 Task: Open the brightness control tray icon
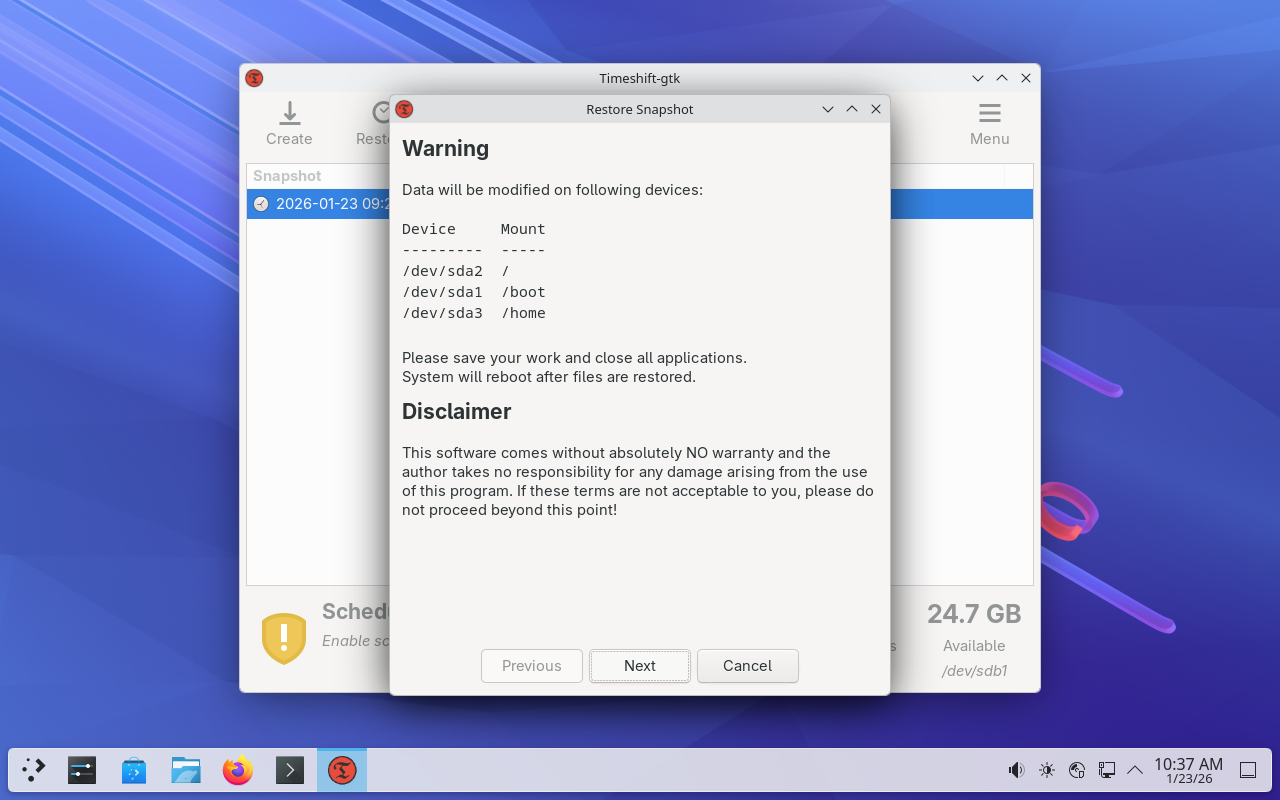coord(1046,770)
